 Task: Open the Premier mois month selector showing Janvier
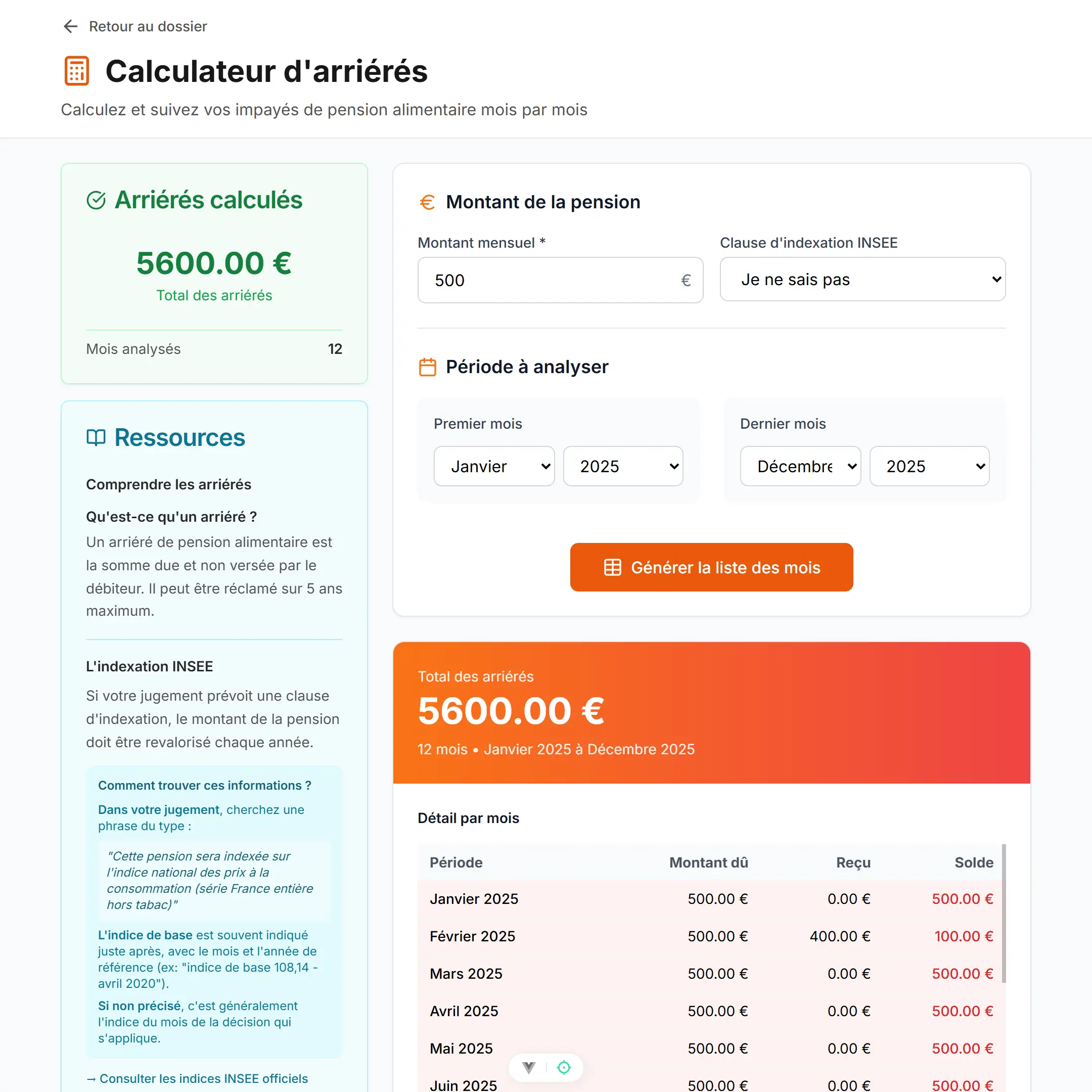494,466
